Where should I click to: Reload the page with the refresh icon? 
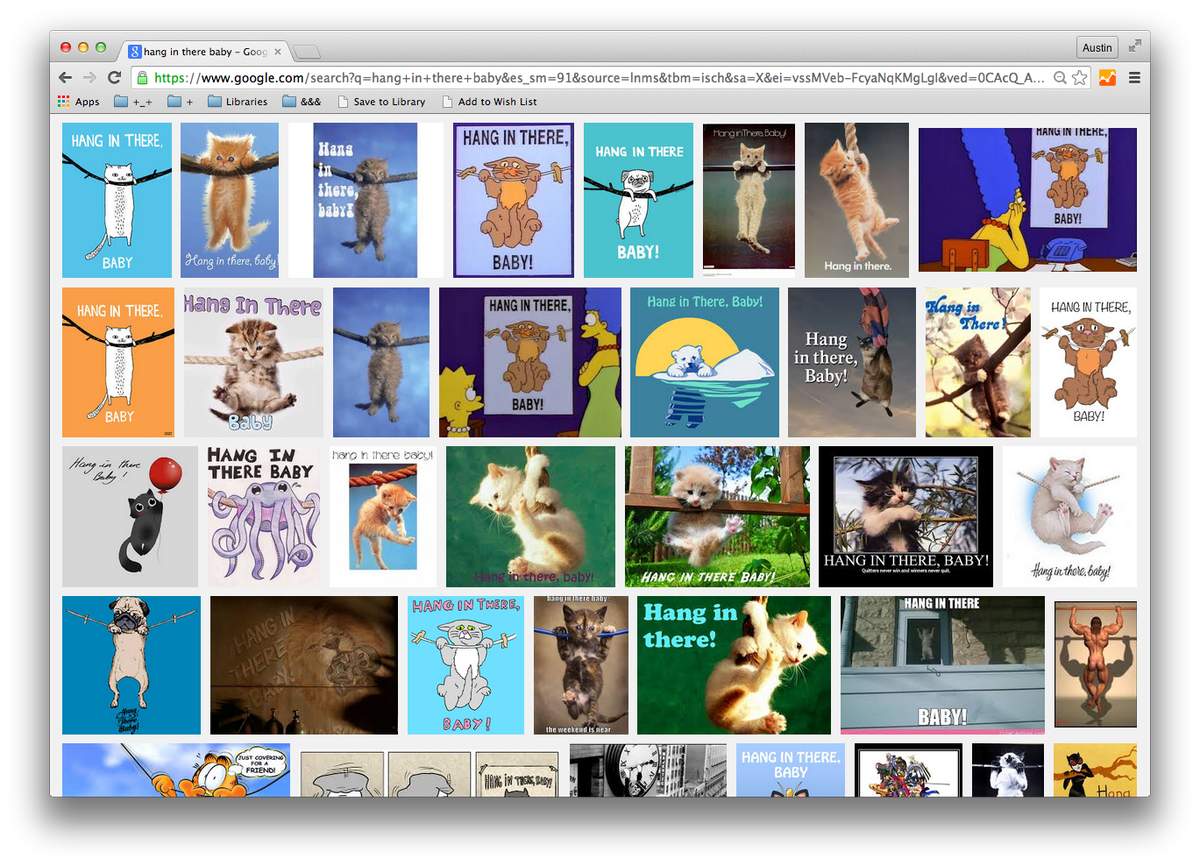click(x=114, y=77)
